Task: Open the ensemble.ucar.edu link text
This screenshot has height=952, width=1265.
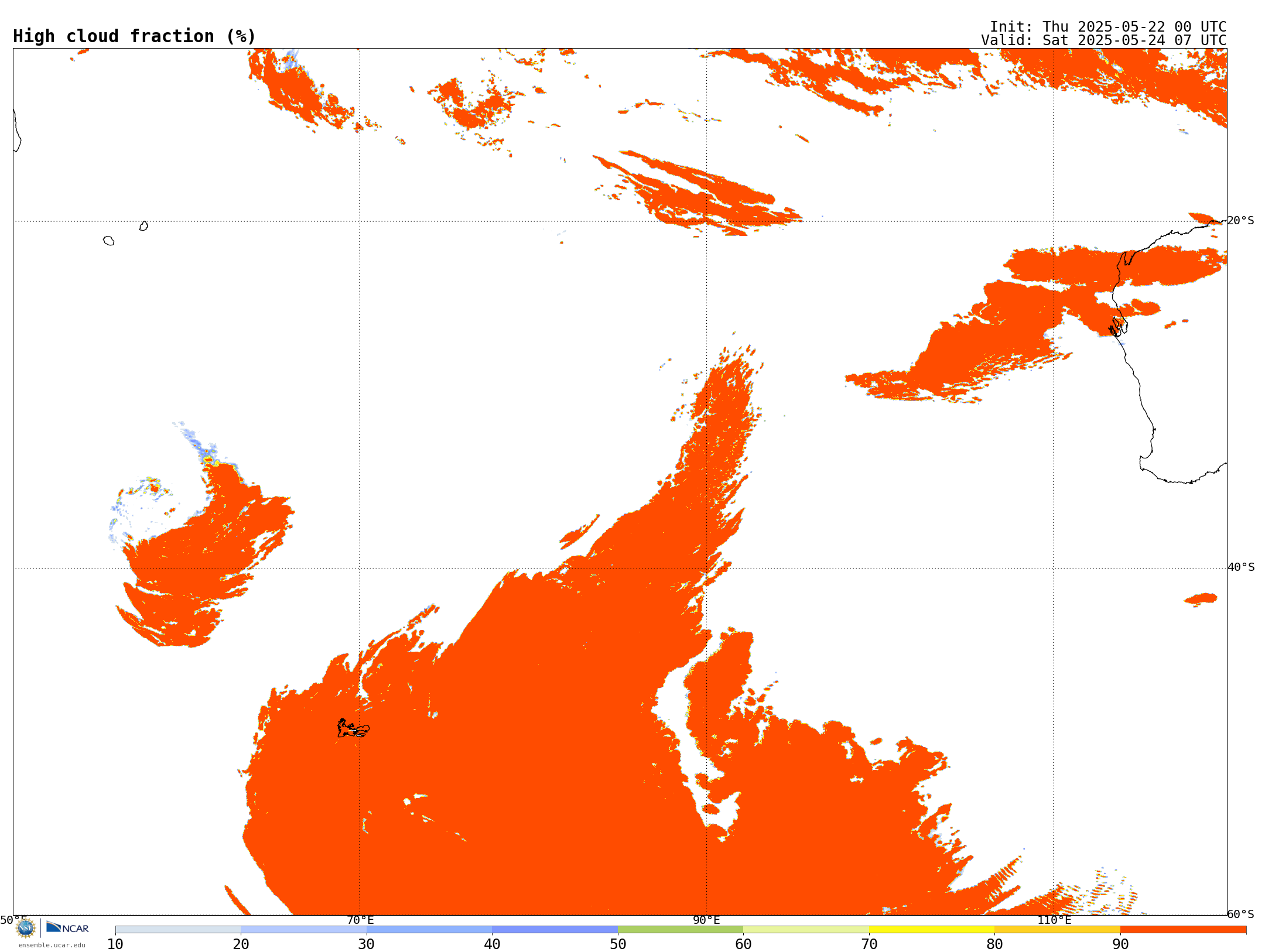Action: coord(52,945)
